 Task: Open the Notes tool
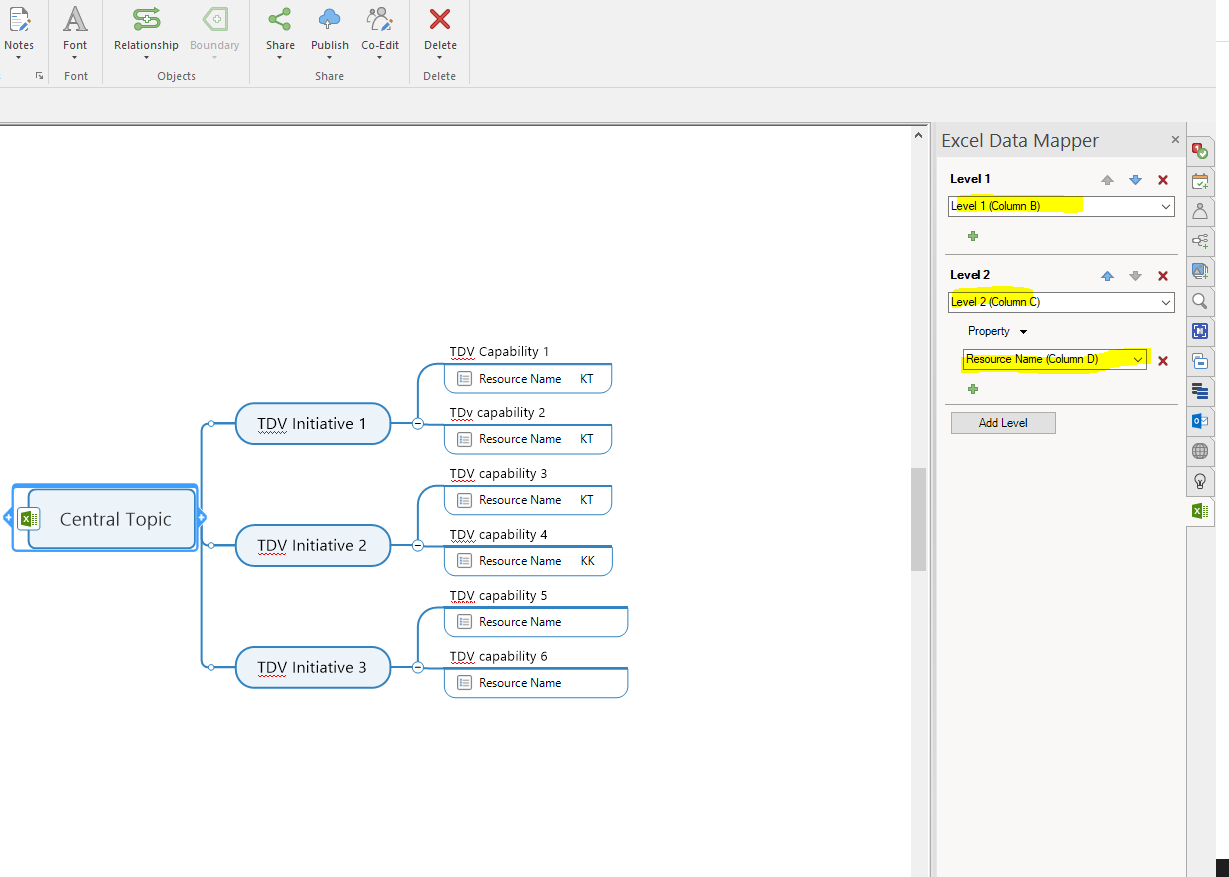click(x=18, y=20)
